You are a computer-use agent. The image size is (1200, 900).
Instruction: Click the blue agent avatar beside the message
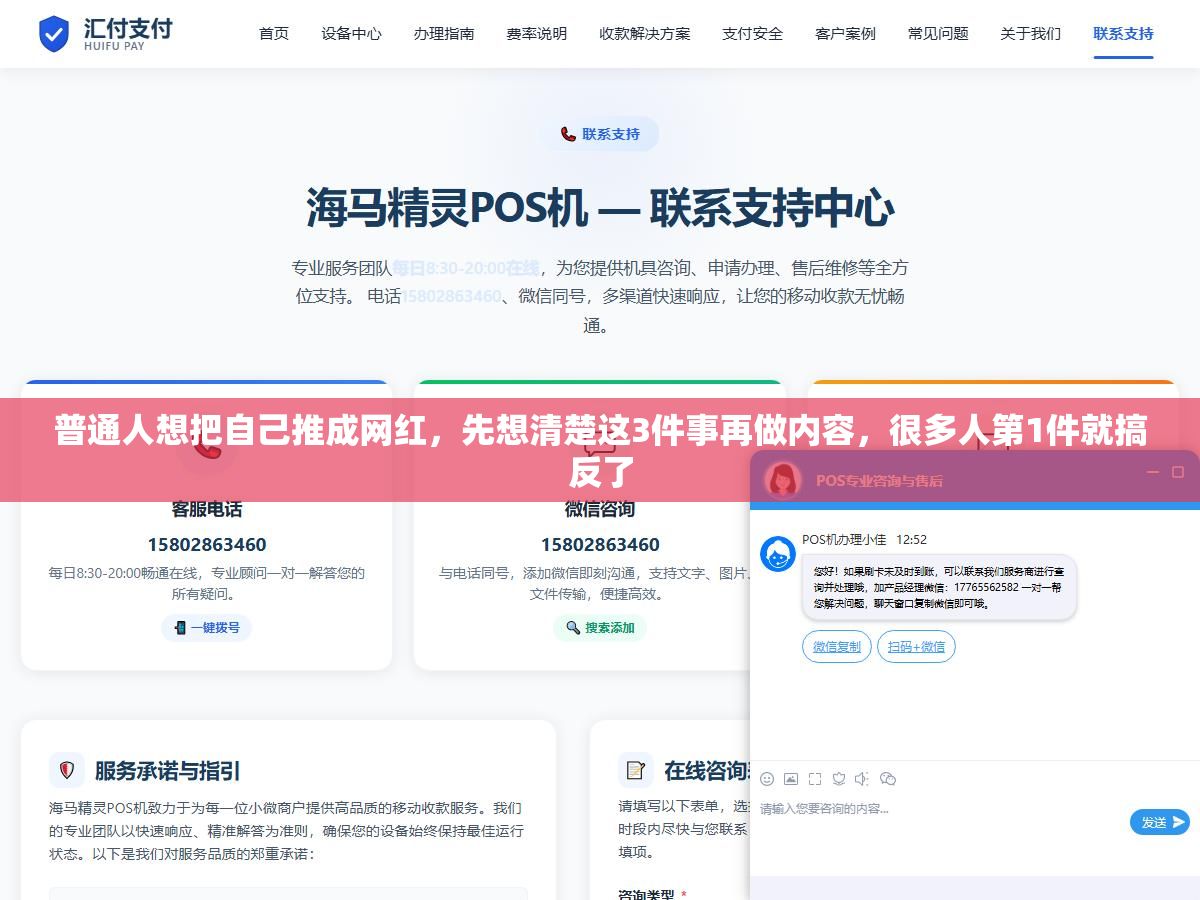tap(778, 554)
